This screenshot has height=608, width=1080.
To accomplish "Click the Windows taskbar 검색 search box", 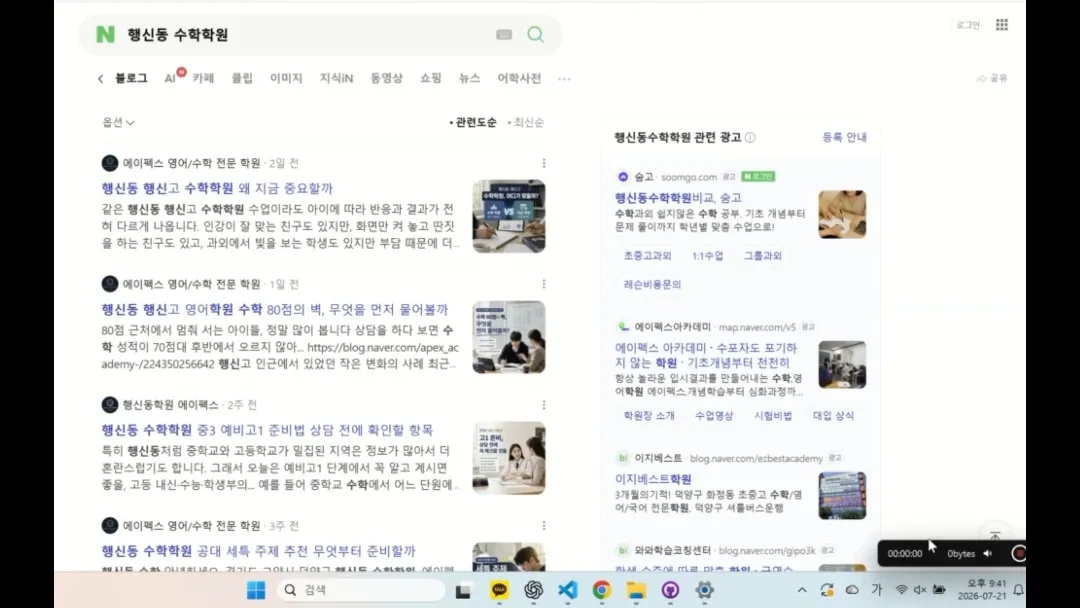I will pos(361,590).
